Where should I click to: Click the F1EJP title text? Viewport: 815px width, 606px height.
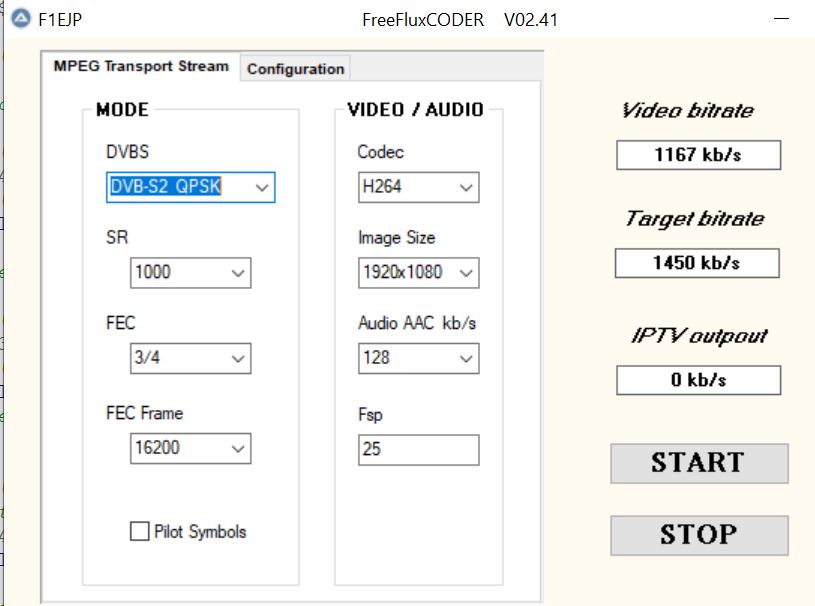tap(60, 20)
